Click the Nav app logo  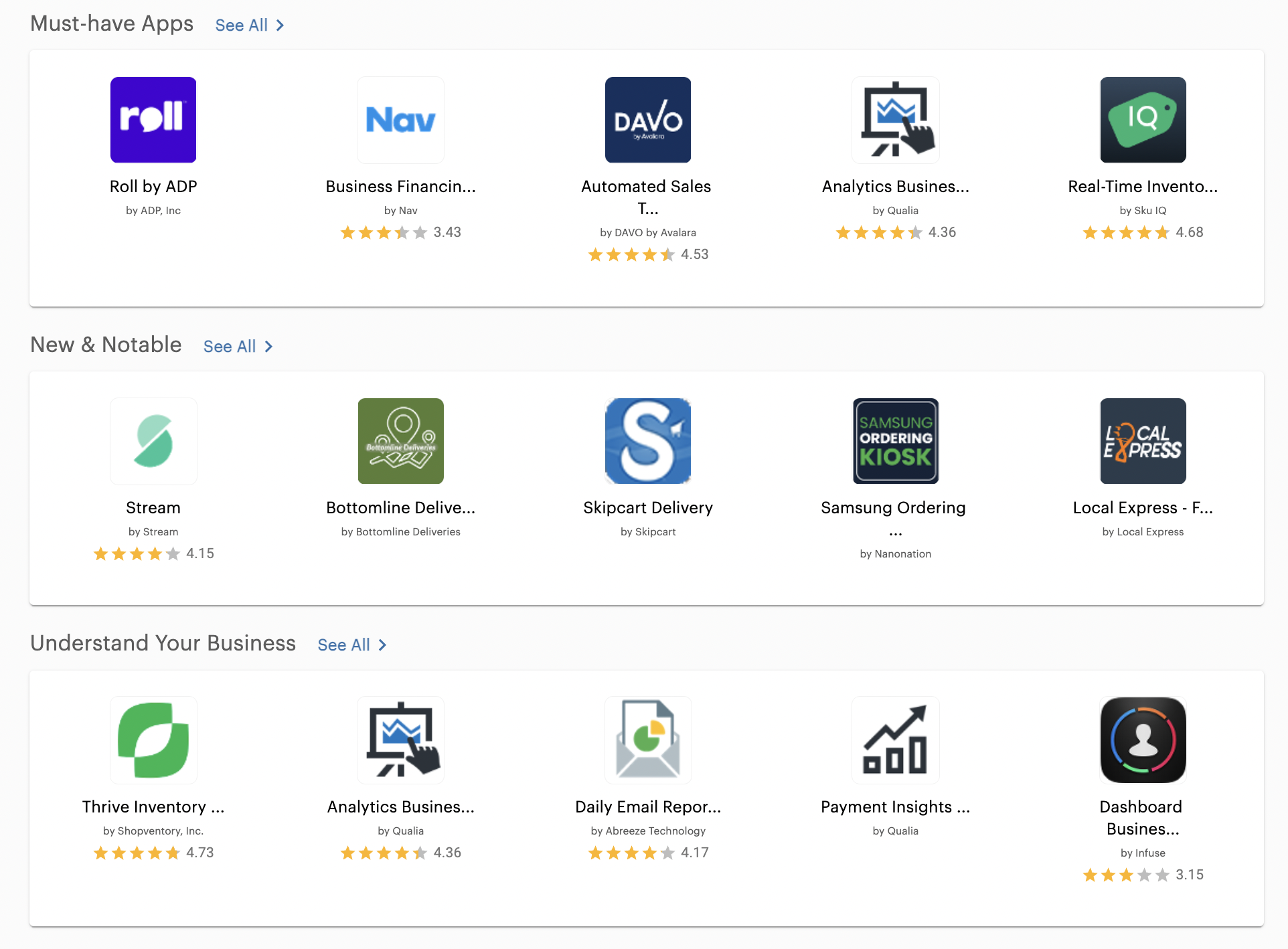pyautogui.click(x=400, y=120)
